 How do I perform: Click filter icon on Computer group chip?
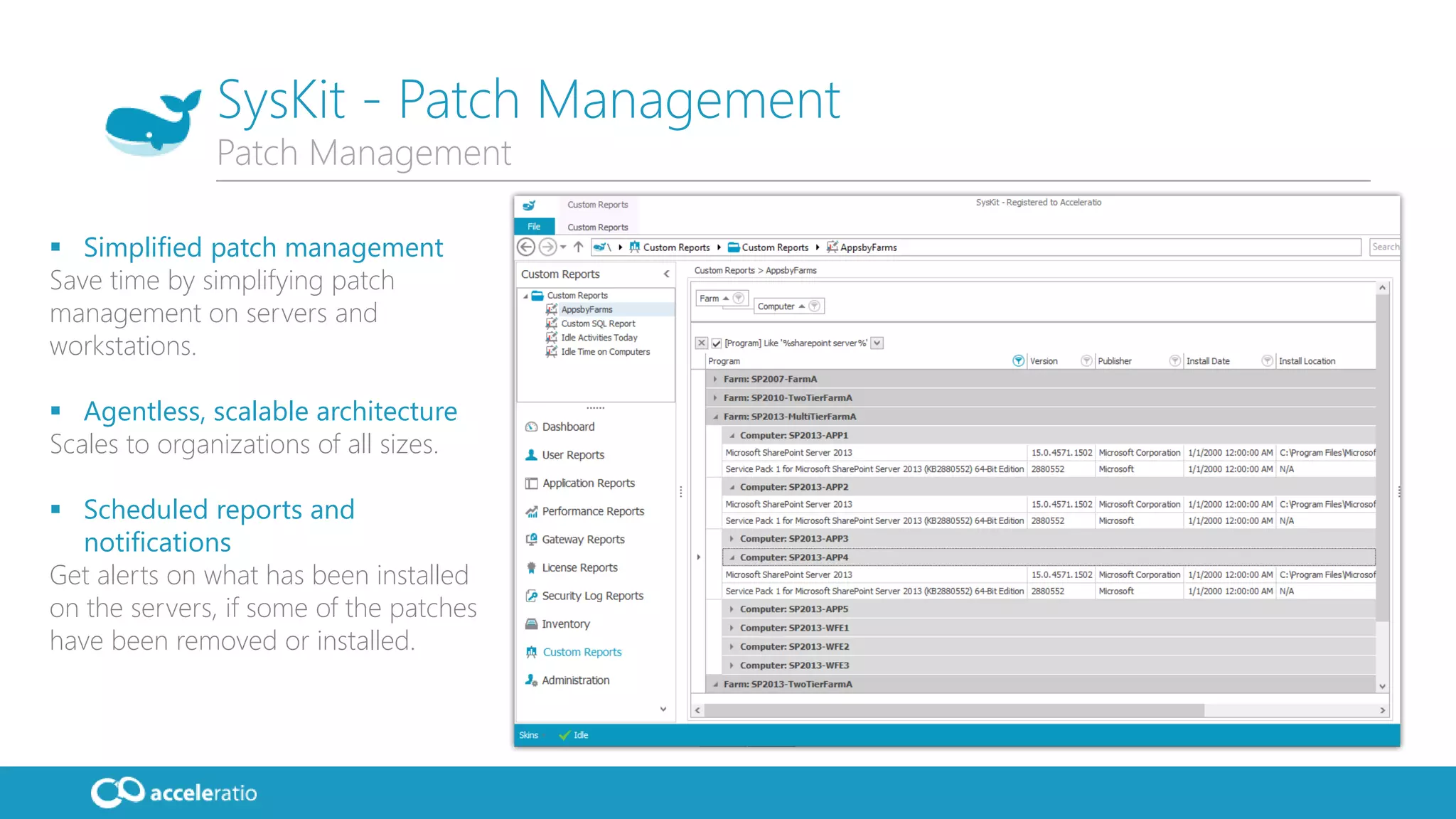point(815,306)
